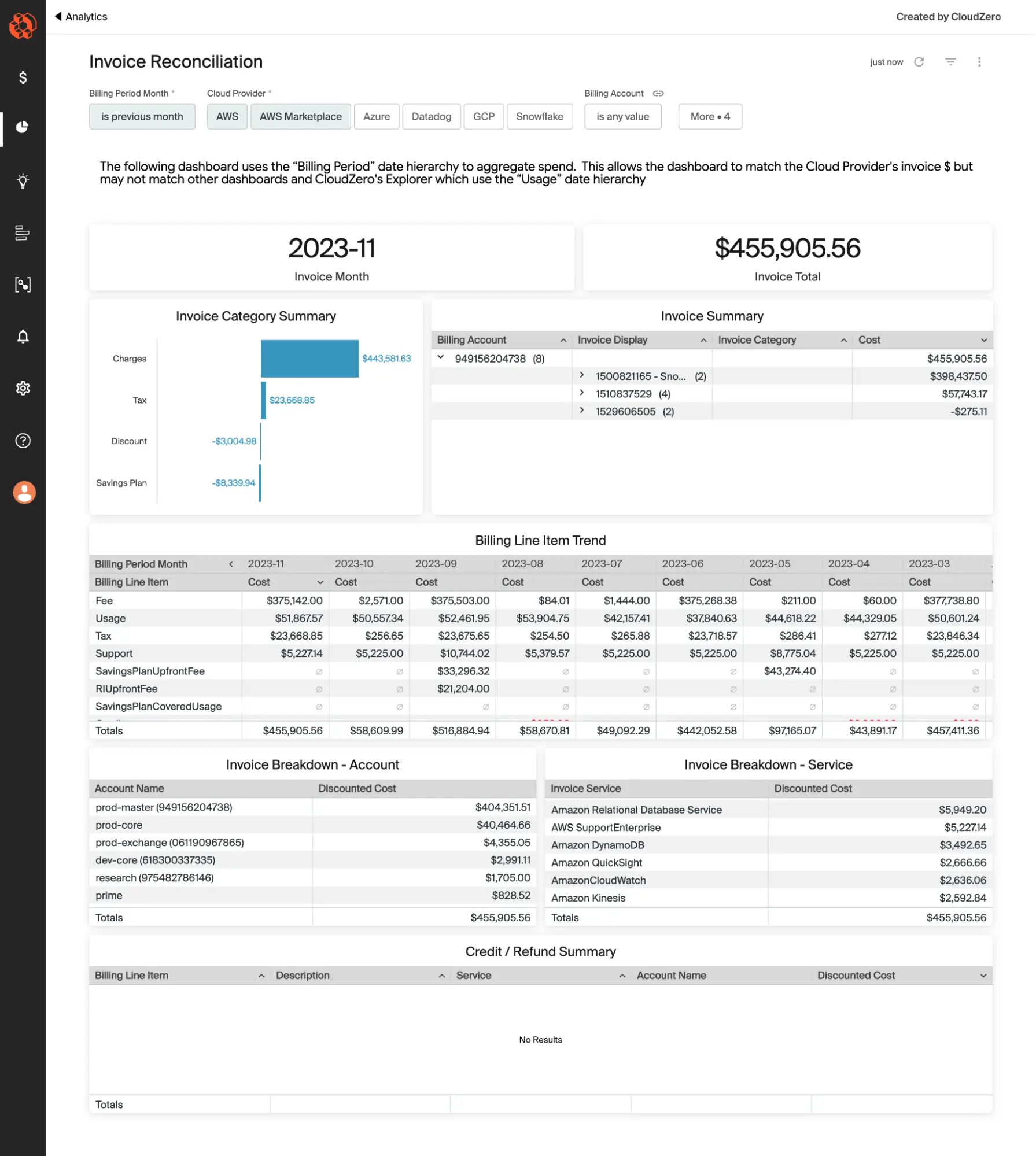Toggle the dashboard filters icon

tap(950, 62)
